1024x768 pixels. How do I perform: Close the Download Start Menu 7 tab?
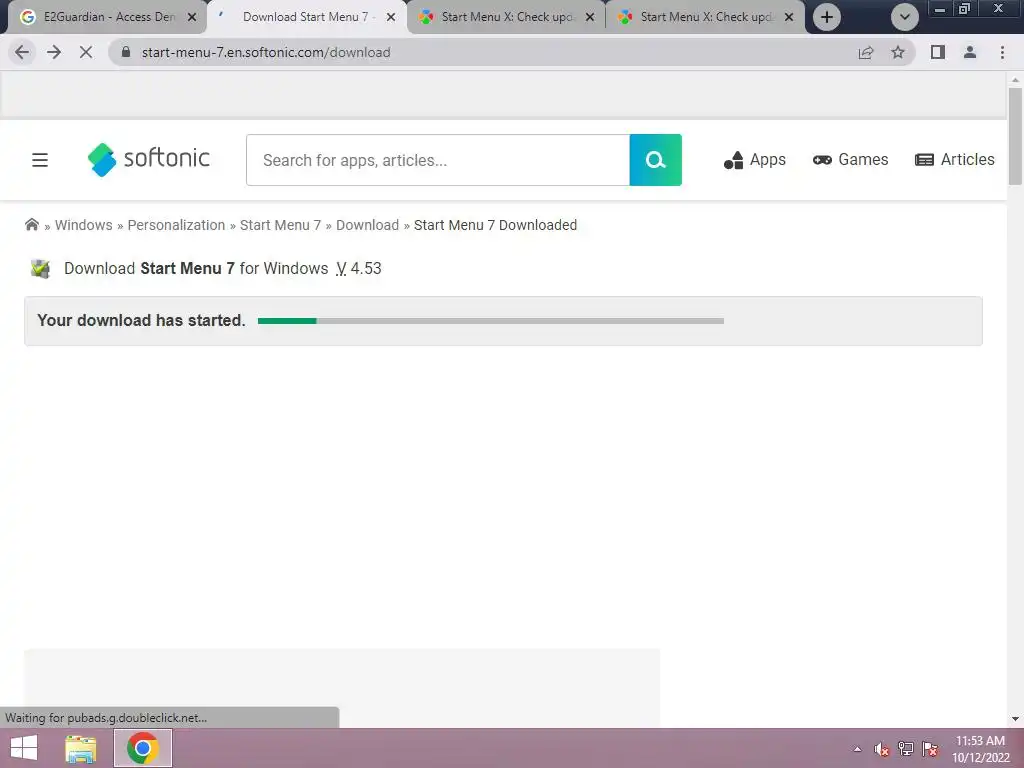[x=391, y=17]
